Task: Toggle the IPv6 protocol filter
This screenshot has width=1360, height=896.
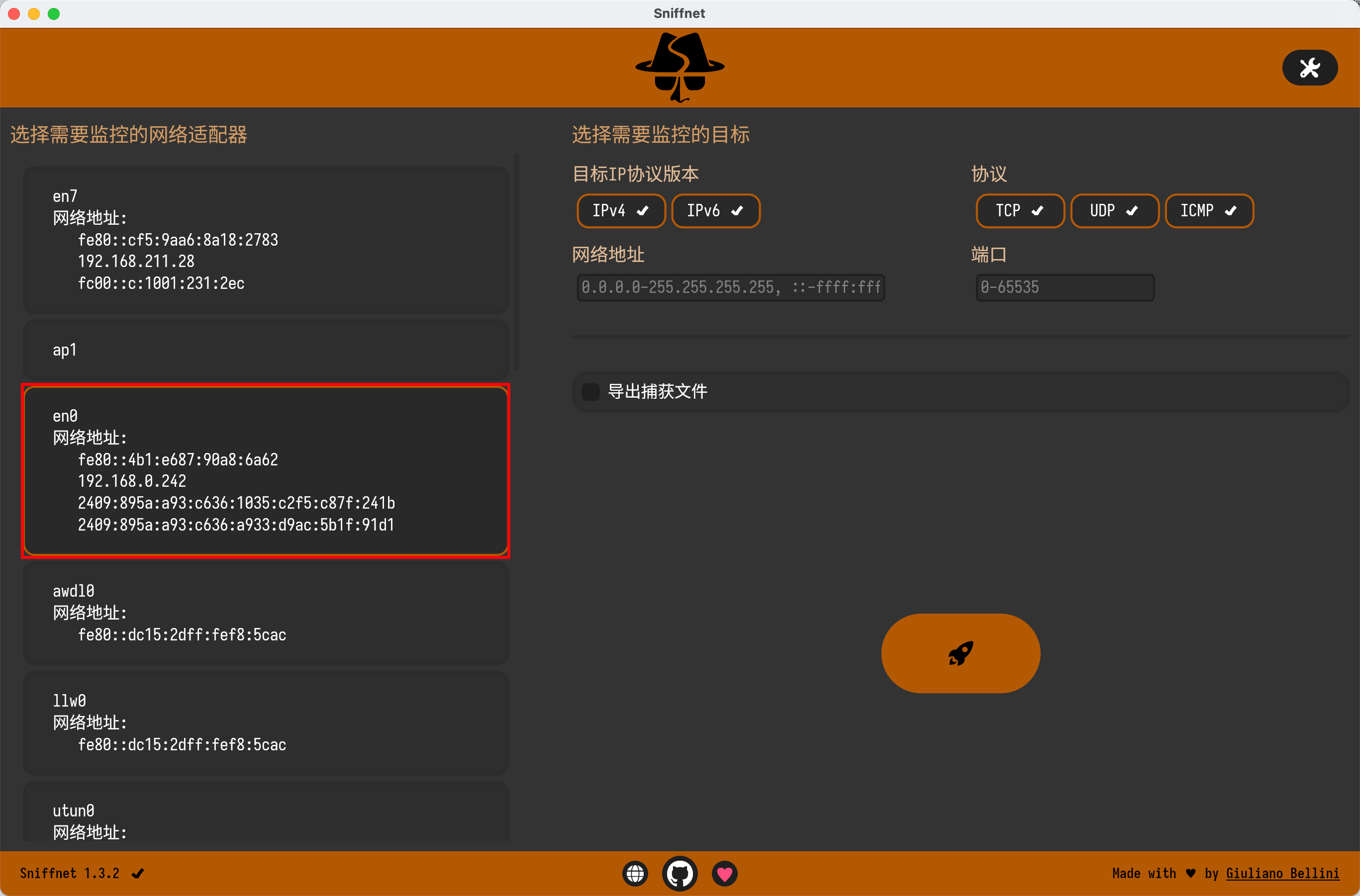Action: pyautogui.click(x=715, y=211)
